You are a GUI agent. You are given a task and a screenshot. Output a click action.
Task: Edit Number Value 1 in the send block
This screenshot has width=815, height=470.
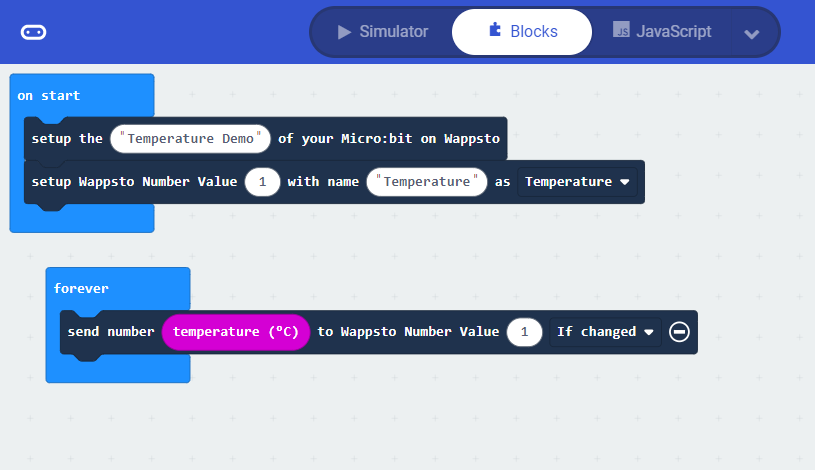click(x=524, y=332)
